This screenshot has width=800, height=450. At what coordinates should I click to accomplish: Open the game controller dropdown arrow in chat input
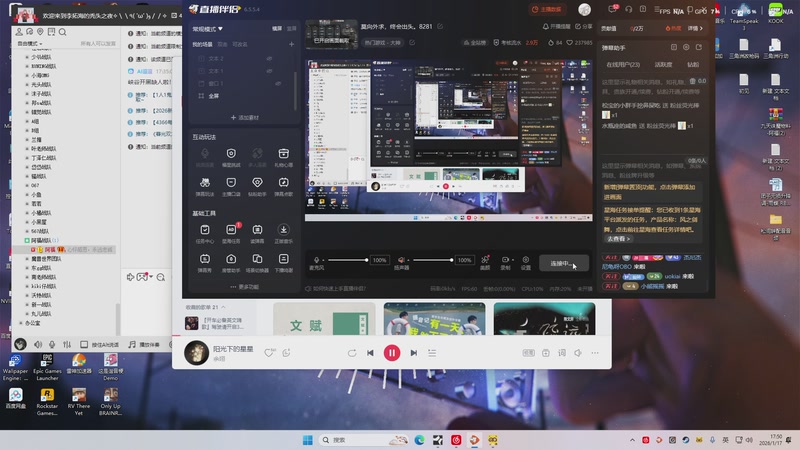click(x=151, y=277)
